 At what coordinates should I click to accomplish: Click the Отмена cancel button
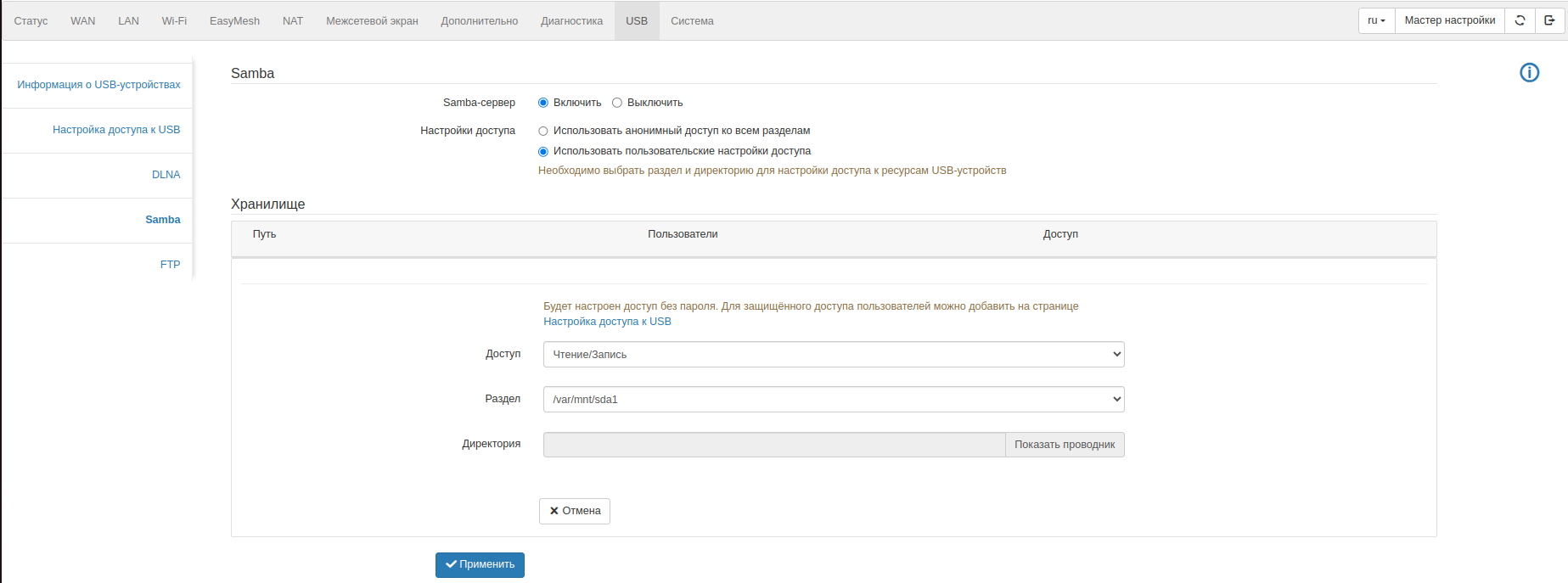tap(575, 511)
